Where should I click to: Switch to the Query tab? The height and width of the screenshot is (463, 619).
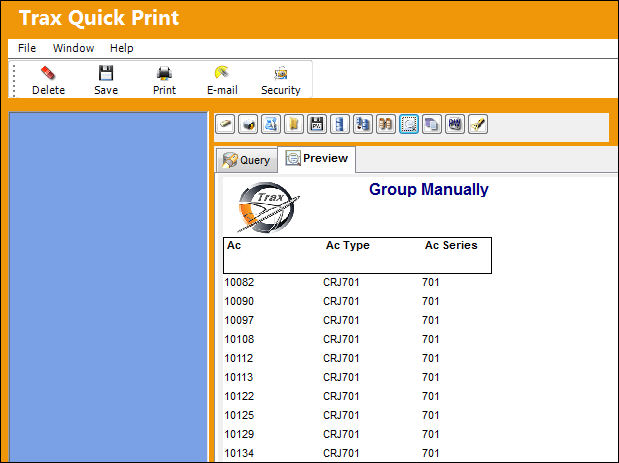[246, 160]
